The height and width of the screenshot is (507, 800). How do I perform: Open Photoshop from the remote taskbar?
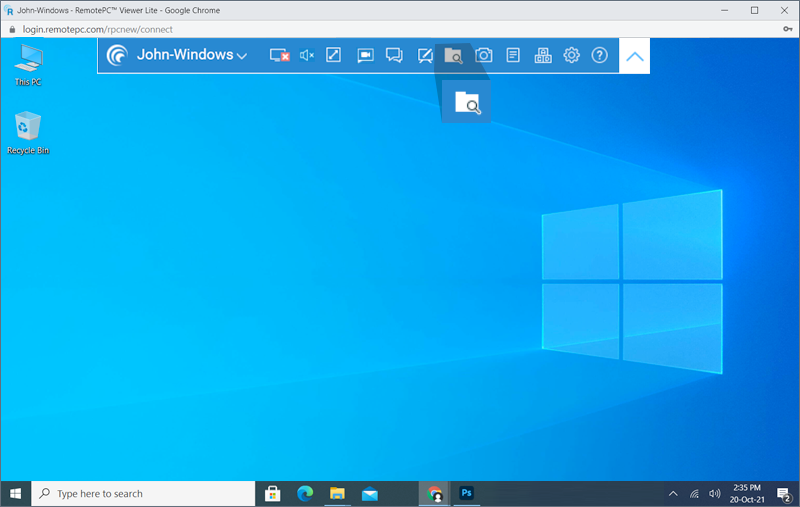click(x=466, y=493)
